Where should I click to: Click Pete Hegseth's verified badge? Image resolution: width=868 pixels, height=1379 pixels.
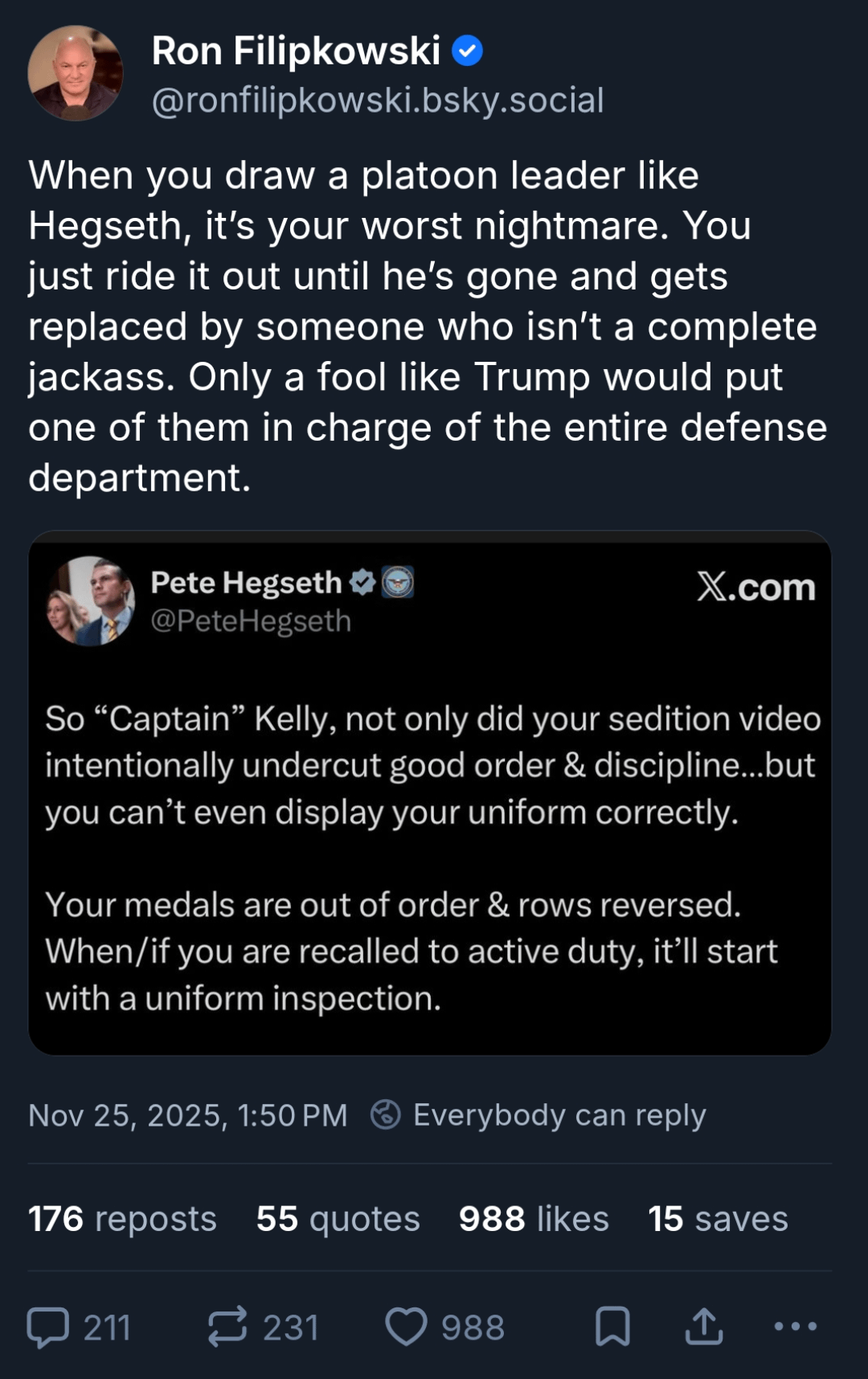pyautogui.click(x=363, y=582)
